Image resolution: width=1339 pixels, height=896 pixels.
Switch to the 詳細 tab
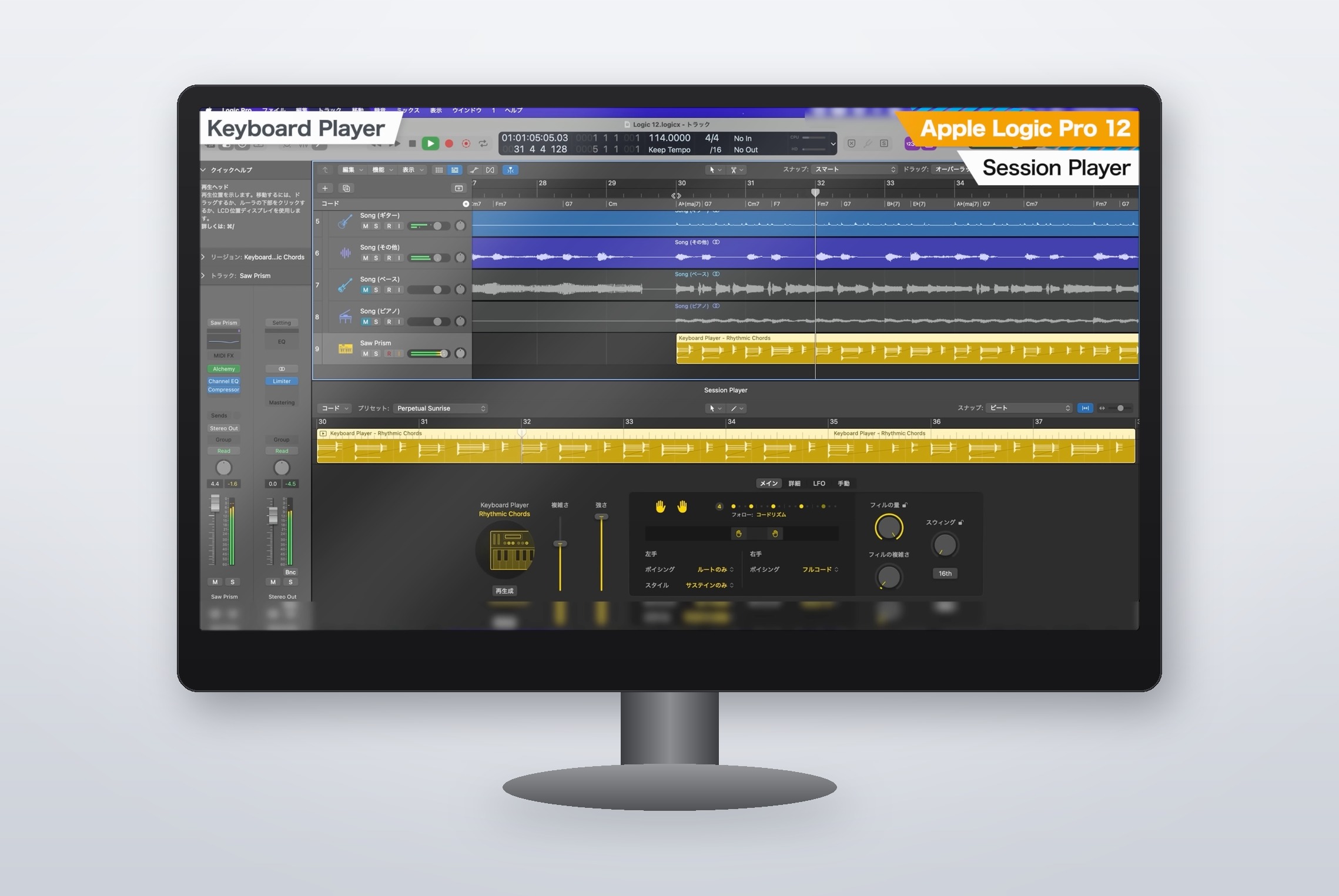[x=794, y=484]
